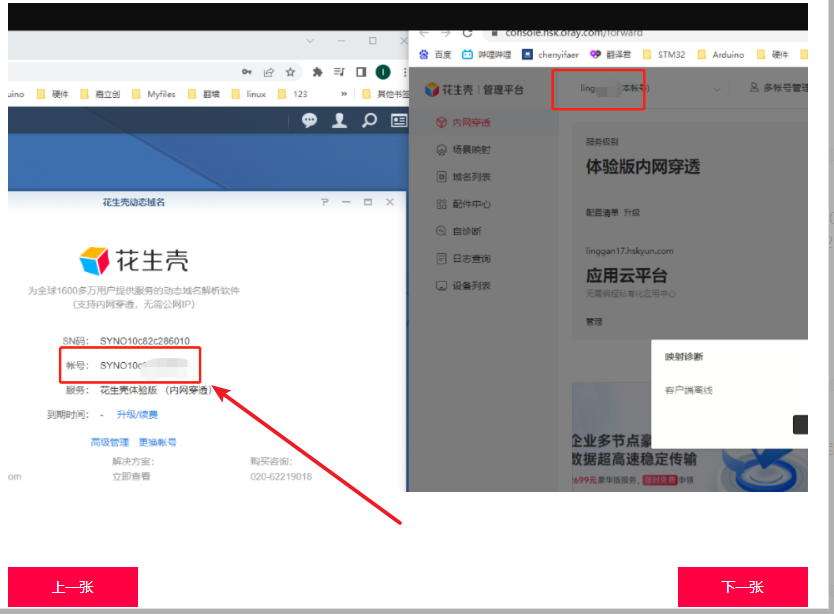Toggle the browser side panel icon
The height and width of the screenshot is (614, 834).
click(x=361, y=72)
